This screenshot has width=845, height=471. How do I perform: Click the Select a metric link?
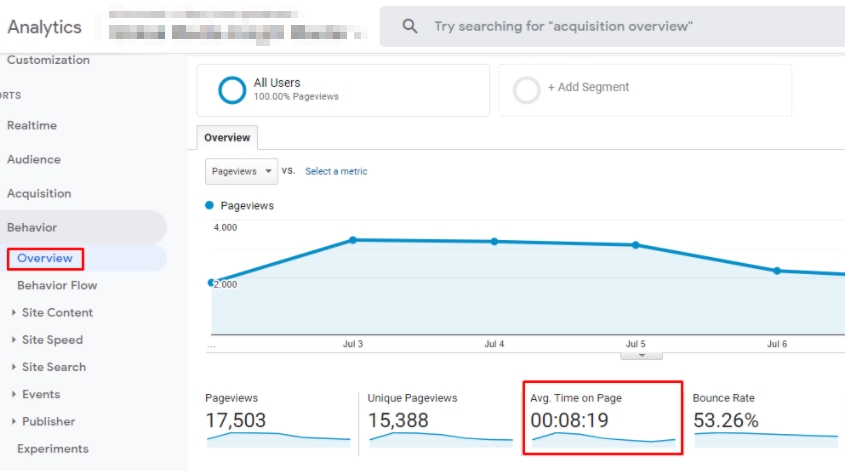[336, 171]
